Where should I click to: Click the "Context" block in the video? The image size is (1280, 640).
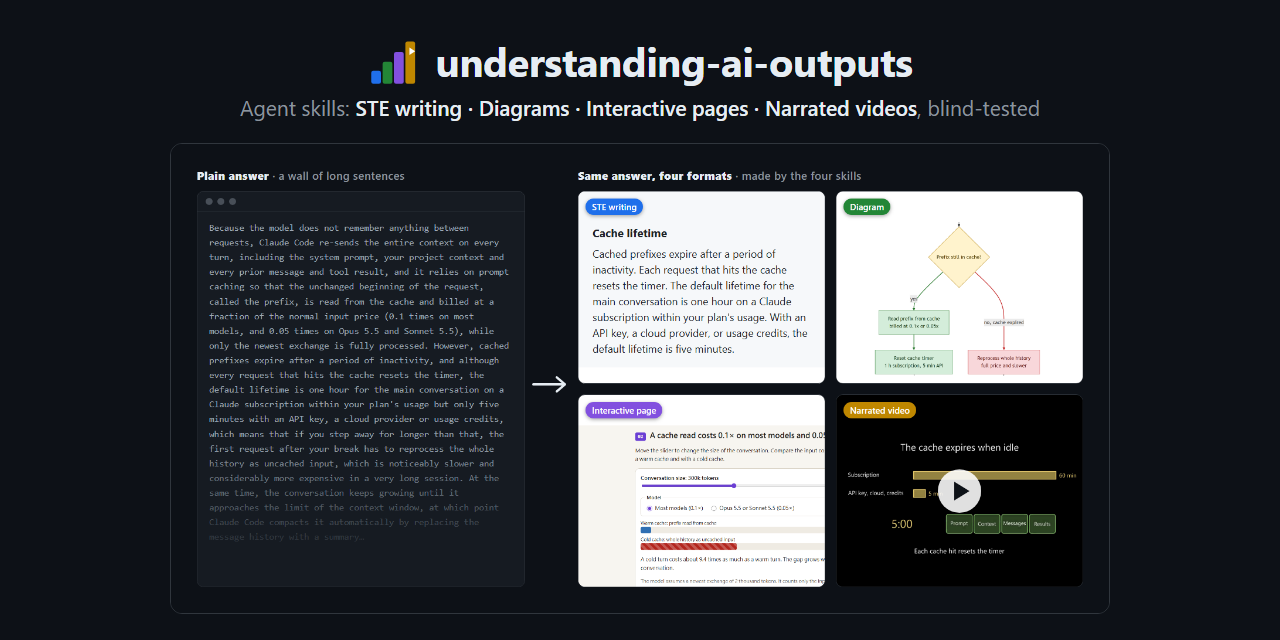(x=987, y=523)
